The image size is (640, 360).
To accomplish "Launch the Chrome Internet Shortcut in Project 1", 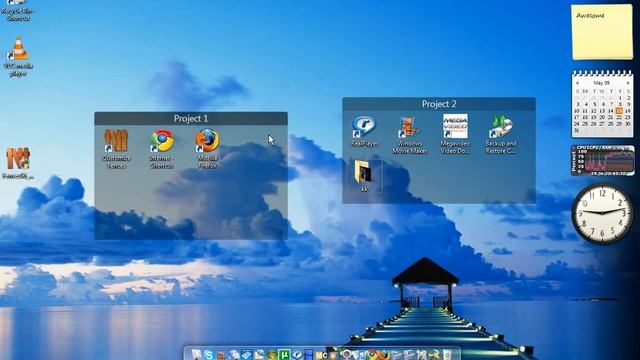I will pyautogui.click(x=162, y=149).
